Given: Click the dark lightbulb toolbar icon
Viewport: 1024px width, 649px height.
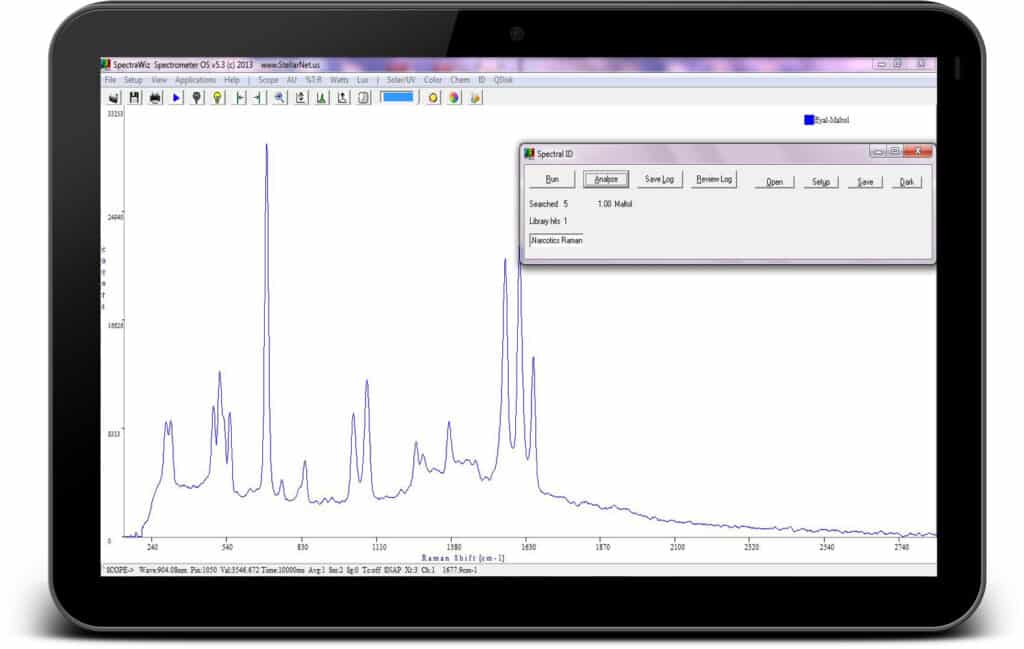Looking at the screenshot, I should point(197,97).
